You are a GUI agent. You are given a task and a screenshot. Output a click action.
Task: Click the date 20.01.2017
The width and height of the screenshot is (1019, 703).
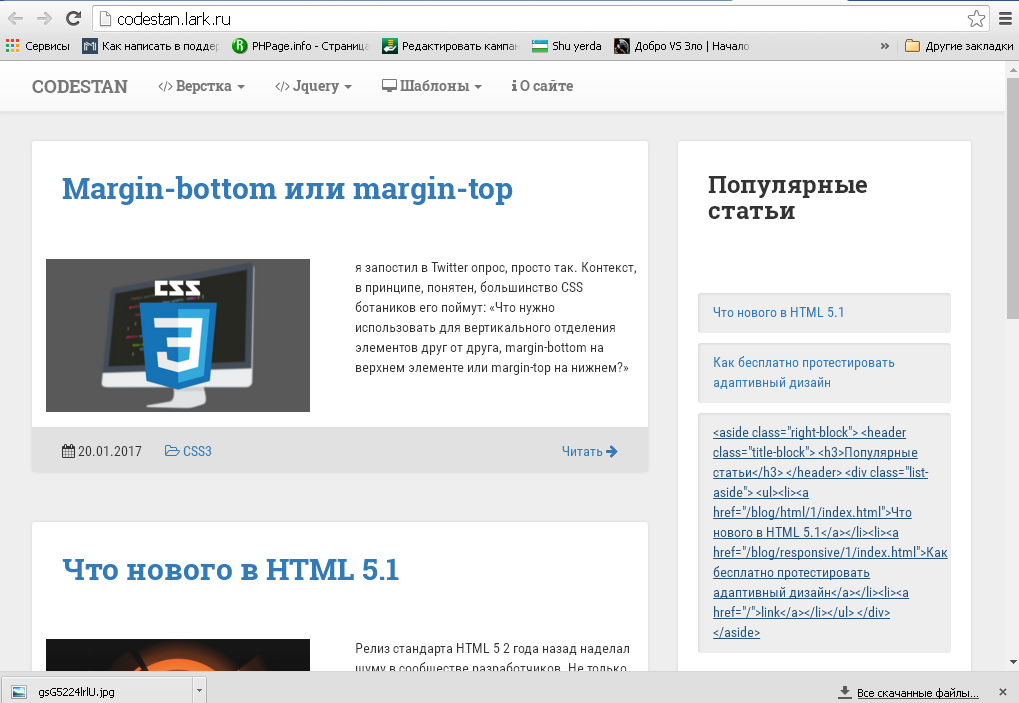pyautogui.click(x=110, y=451)
